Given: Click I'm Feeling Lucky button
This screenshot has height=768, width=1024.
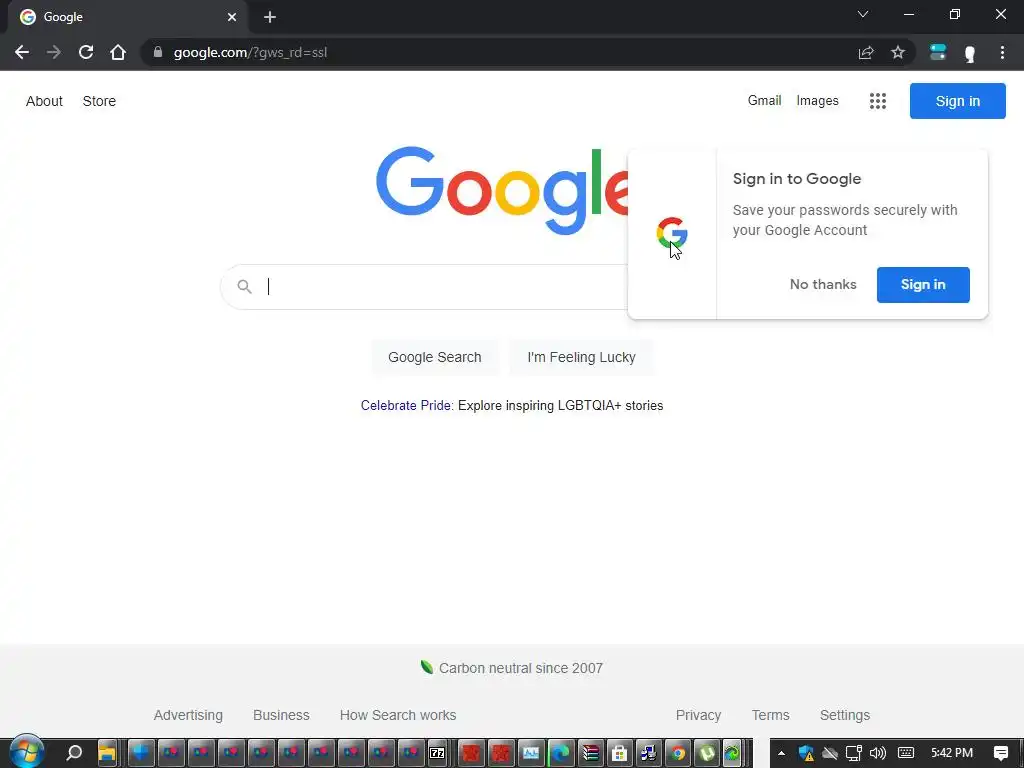Looking at the screenshot, I should tap(581, 357).
